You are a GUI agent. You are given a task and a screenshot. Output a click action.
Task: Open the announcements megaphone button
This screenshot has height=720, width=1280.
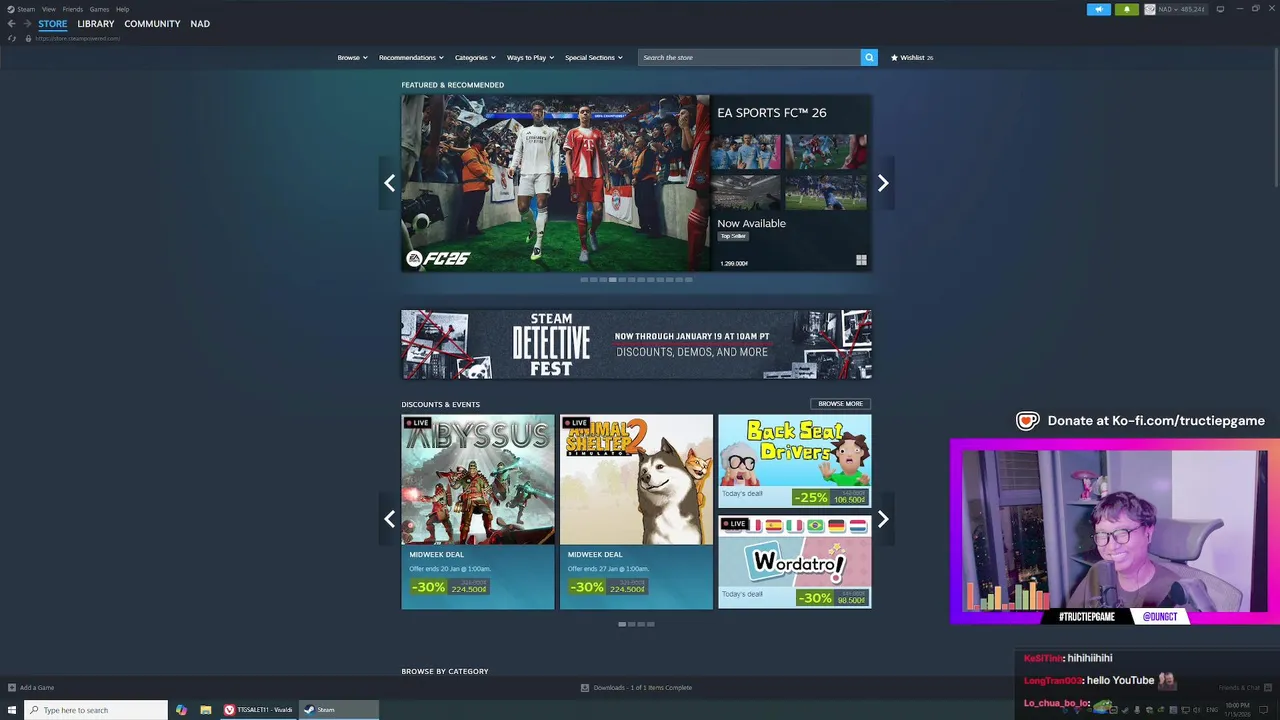tap(1099, 9)
